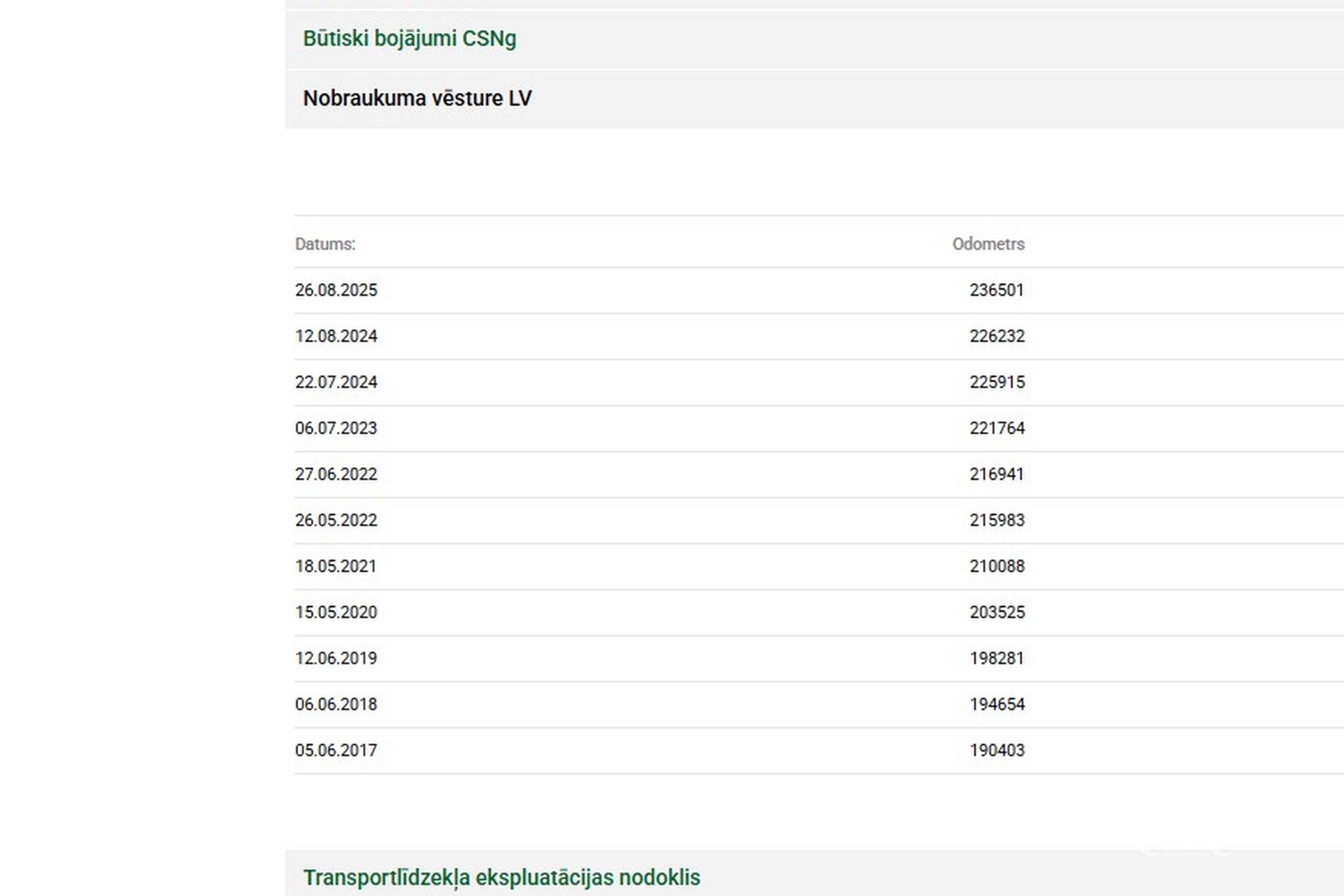Click odometer reading 221764
The image size is (1344, 896).
pos(997,428)
